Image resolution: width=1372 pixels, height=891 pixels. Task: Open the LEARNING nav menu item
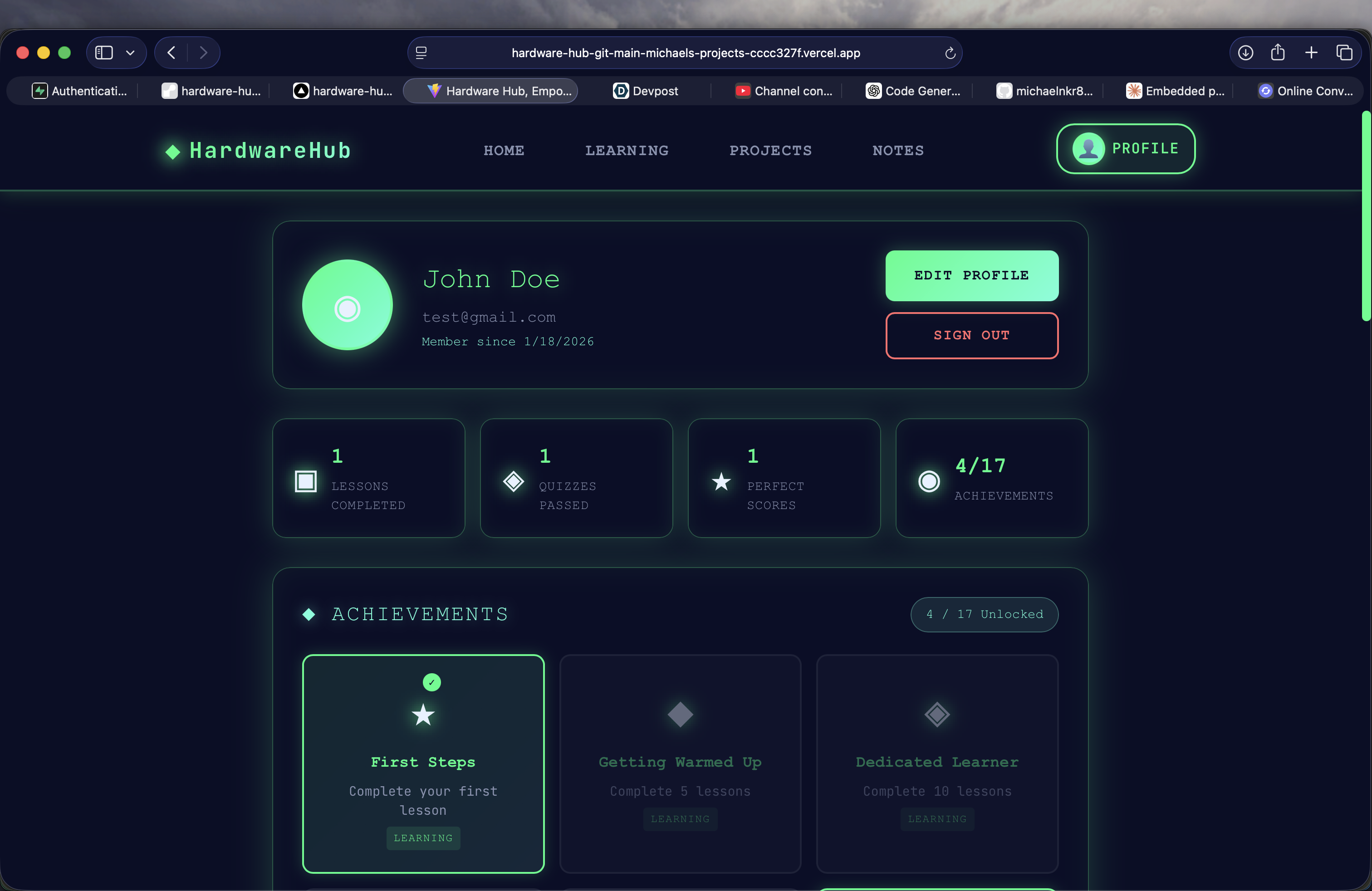pyautogui.click(x=627, y=151)
